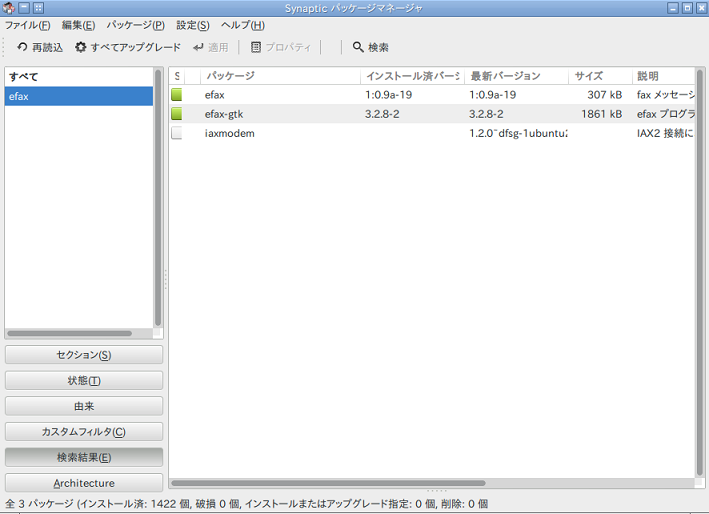Open the 設定(S) menu
The width and height of the screenshot is (709, 514).
[x=193, y=25]
